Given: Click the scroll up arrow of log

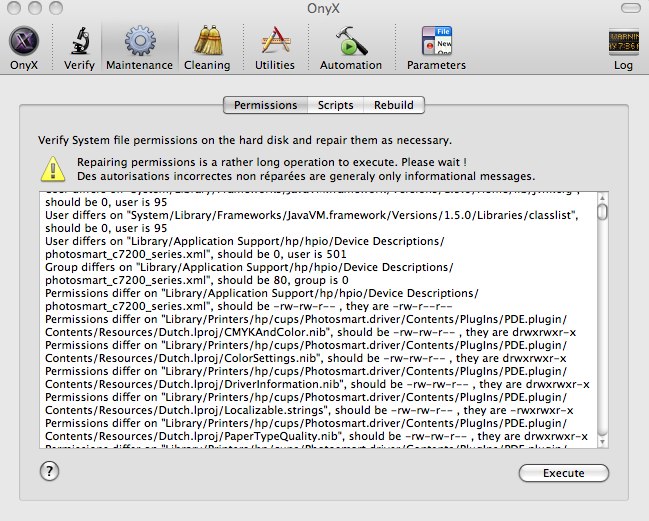Looking at the screenshot, I should 603,197.
